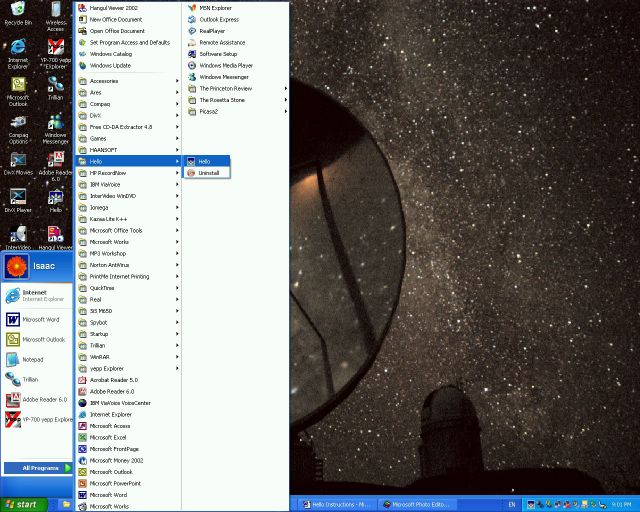Expand the Norton AntiVirus folder
640x512 pixels.
point(128,265)
